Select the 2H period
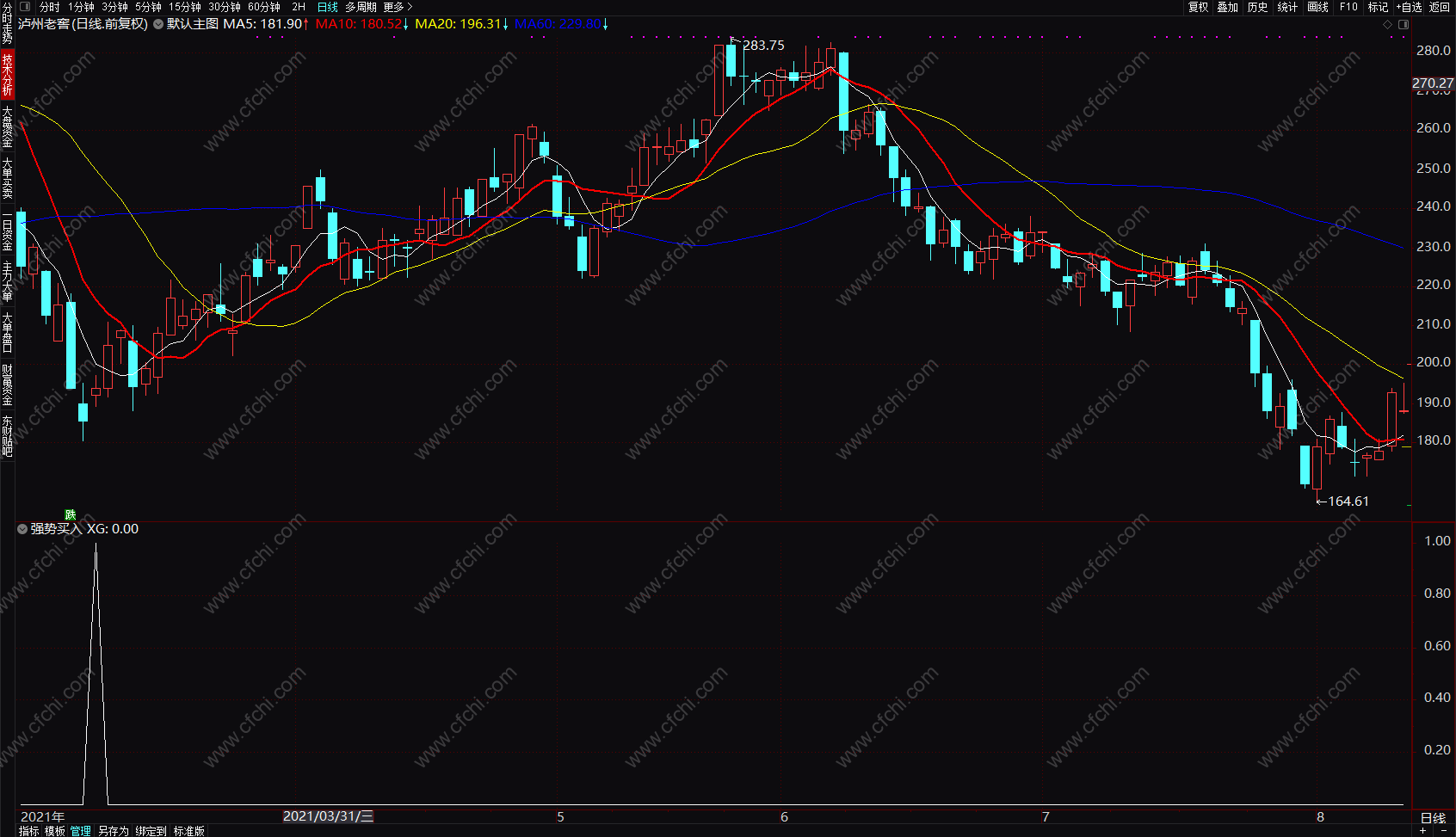Image resolution: width=1456 pixels, height=837 pixels. coord(299,7)
